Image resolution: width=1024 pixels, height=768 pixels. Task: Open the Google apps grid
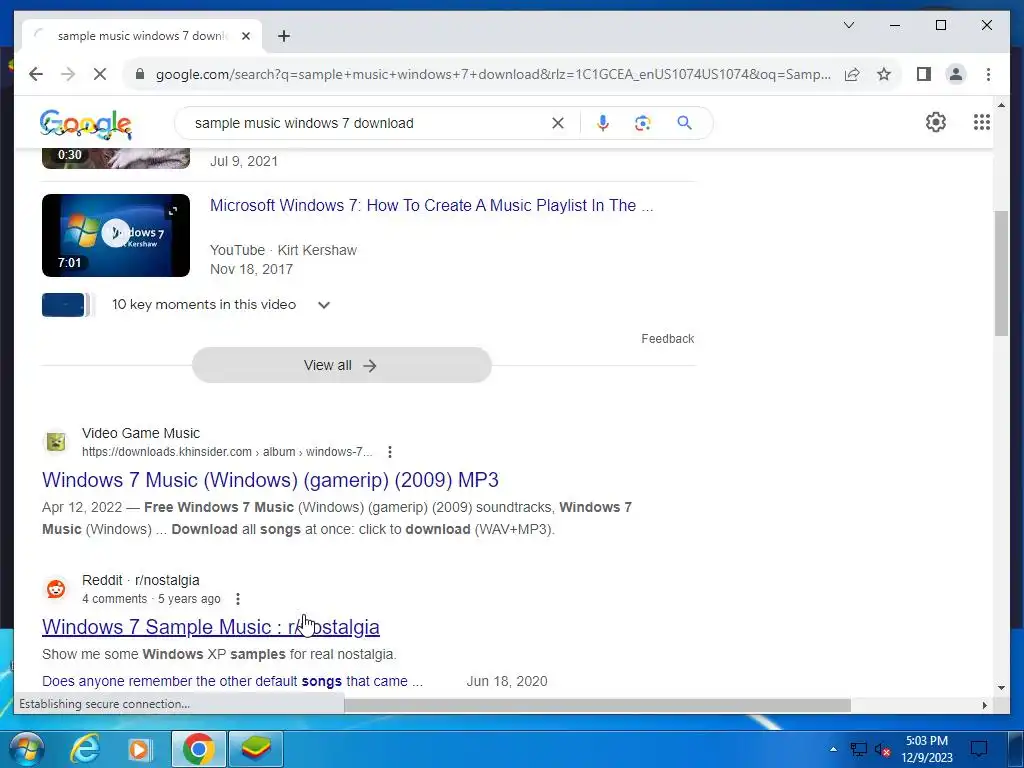[x=982, y=122]
